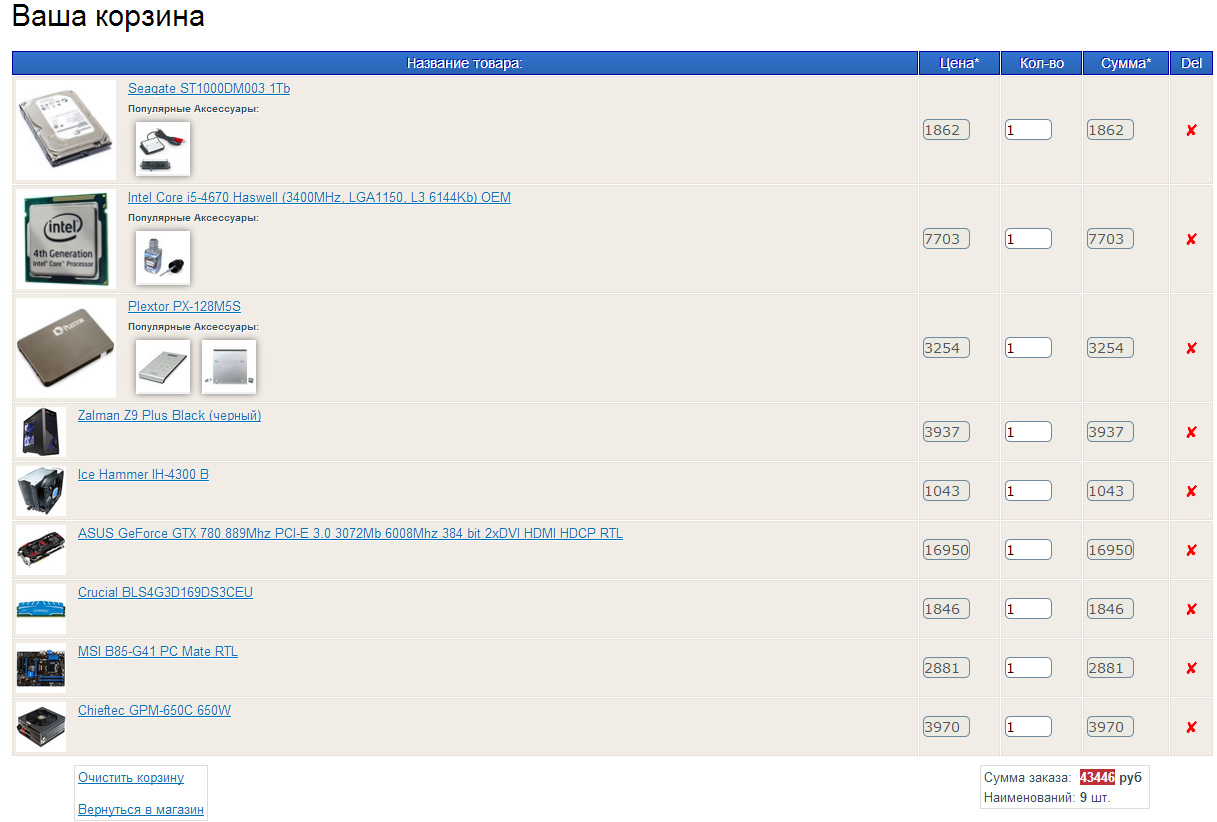Image resolution: width=1217 pixels, height=822 pixels.
Task: Click Название товара column header
Action: point(465,63)
